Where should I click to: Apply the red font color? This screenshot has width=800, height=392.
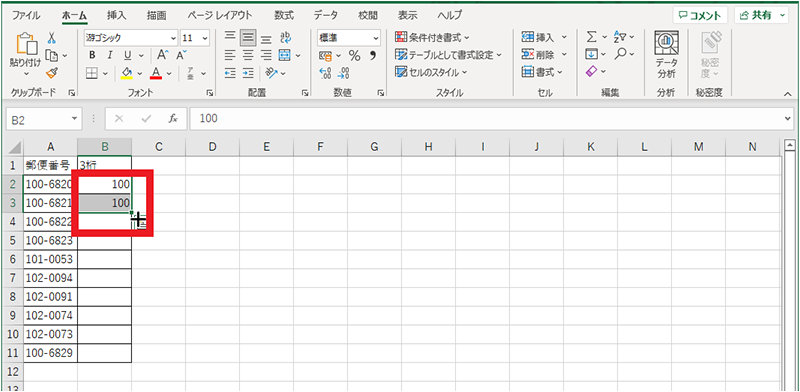click(156, 74)
